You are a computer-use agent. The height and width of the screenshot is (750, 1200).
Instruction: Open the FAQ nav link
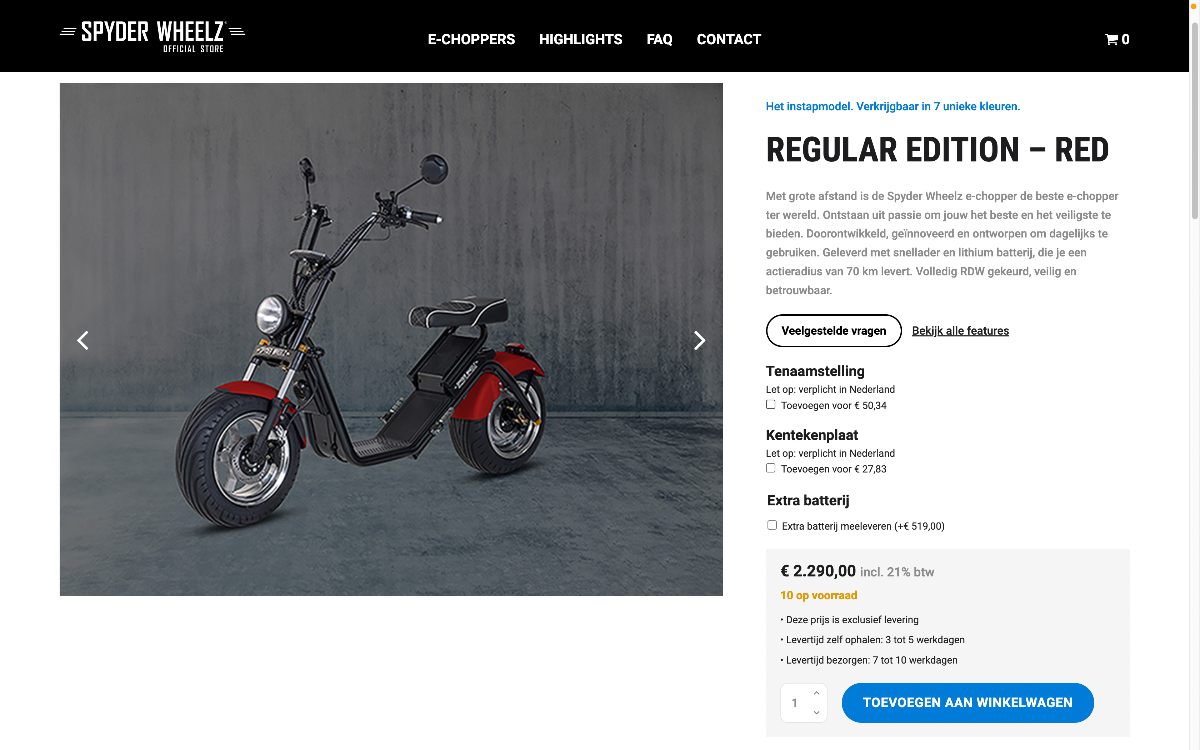(x=660, y=40)
